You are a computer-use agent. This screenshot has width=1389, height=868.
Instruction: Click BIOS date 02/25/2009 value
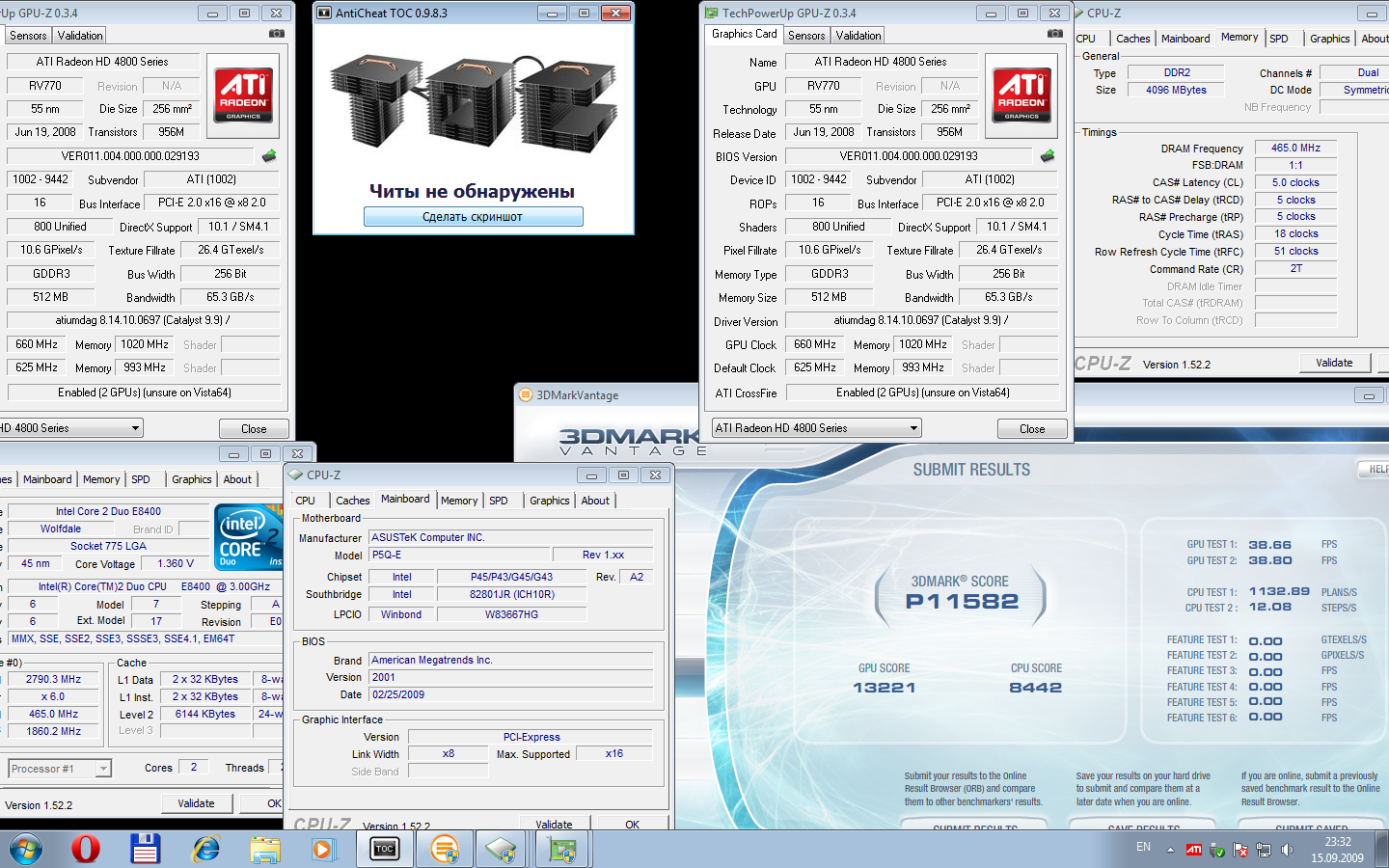(x=510, y=694)
